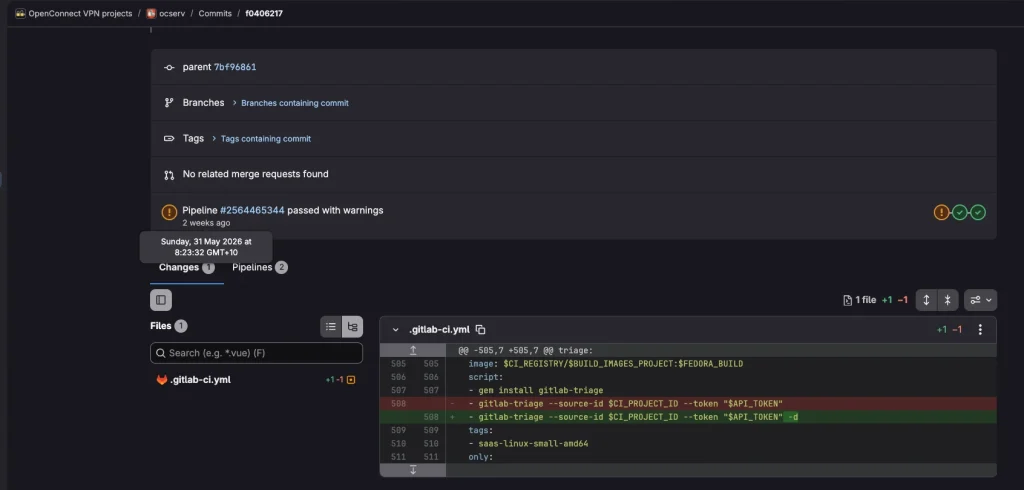Open the diff file more-options menu
The image size is (1024, 490).
[x=980, y=330]
